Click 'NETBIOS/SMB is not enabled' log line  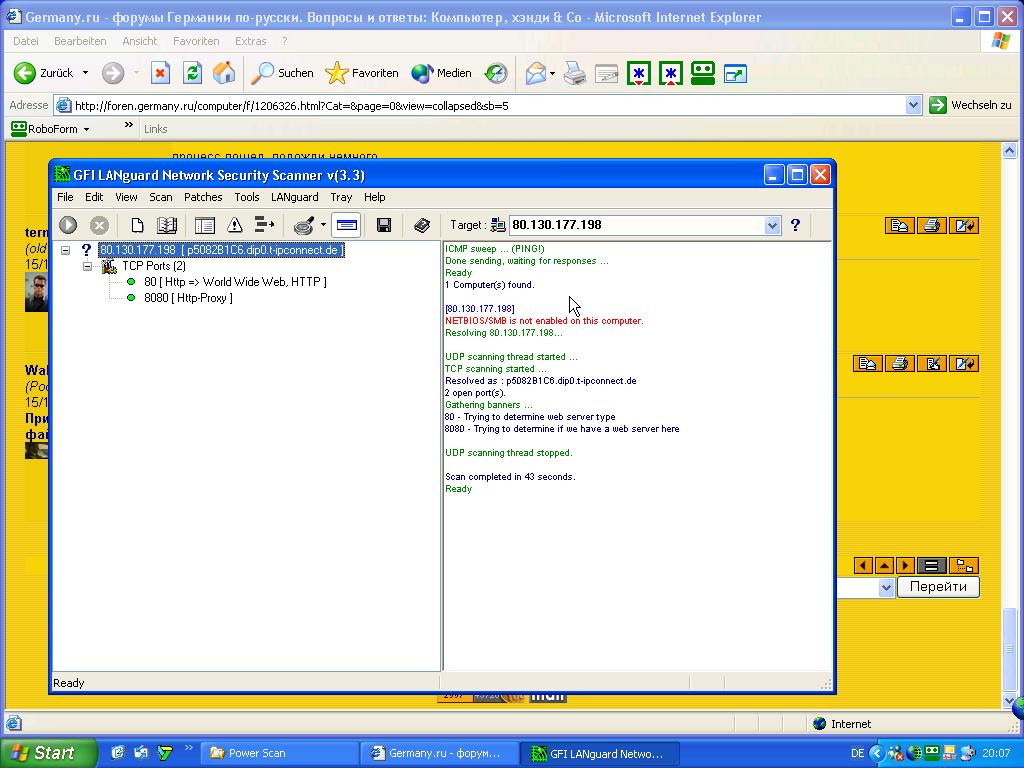(x=544, y=321)
